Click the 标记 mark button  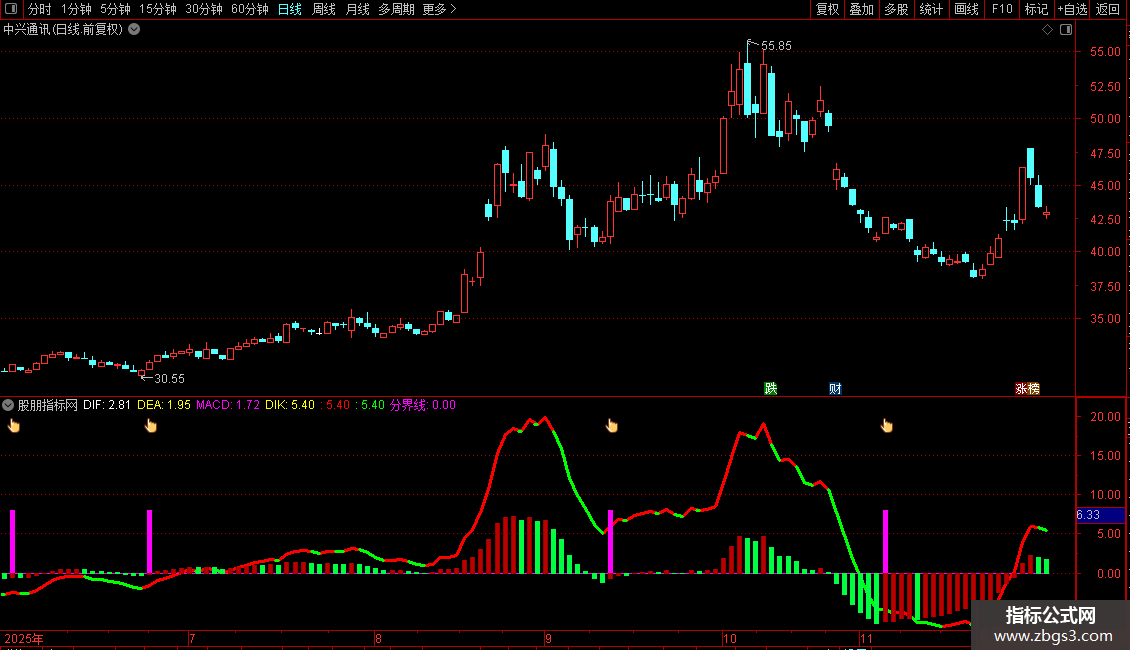coord(1036,9)
